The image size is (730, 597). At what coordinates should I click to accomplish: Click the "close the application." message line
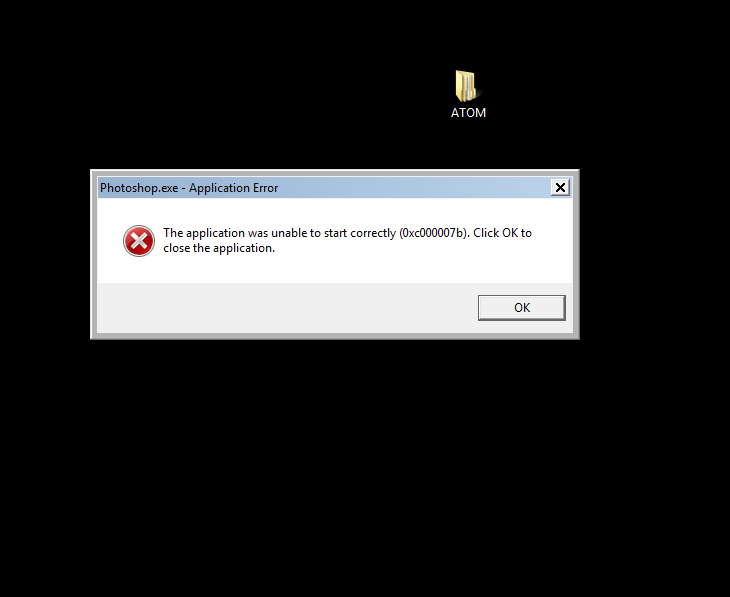coord(219,248)
